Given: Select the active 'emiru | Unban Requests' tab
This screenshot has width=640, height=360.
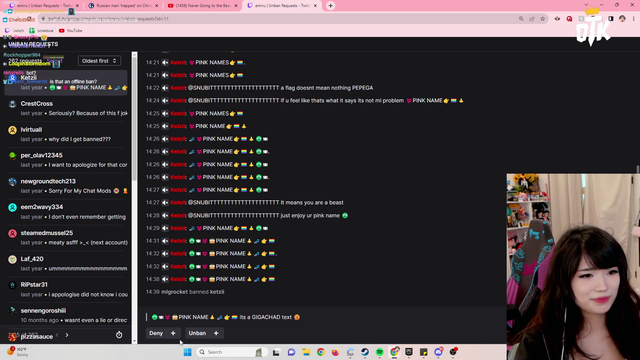Looking at the screenshot, I should click(x=281, y=6).
